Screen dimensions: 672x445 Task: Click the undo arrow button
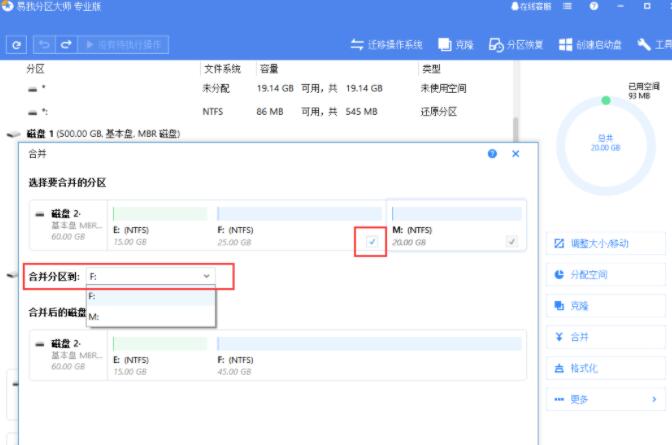coord(44,45)
